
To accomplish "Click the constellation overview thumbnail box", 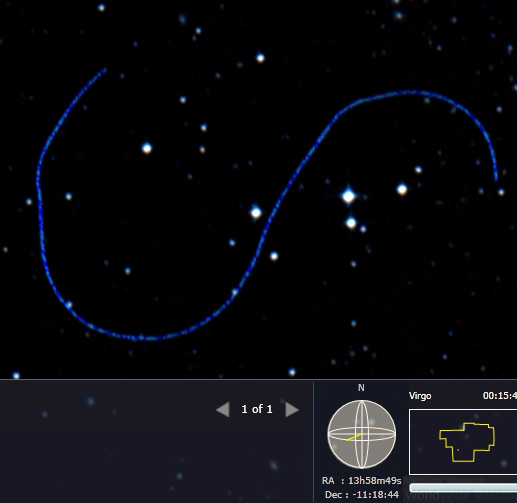I will (463, 442).
